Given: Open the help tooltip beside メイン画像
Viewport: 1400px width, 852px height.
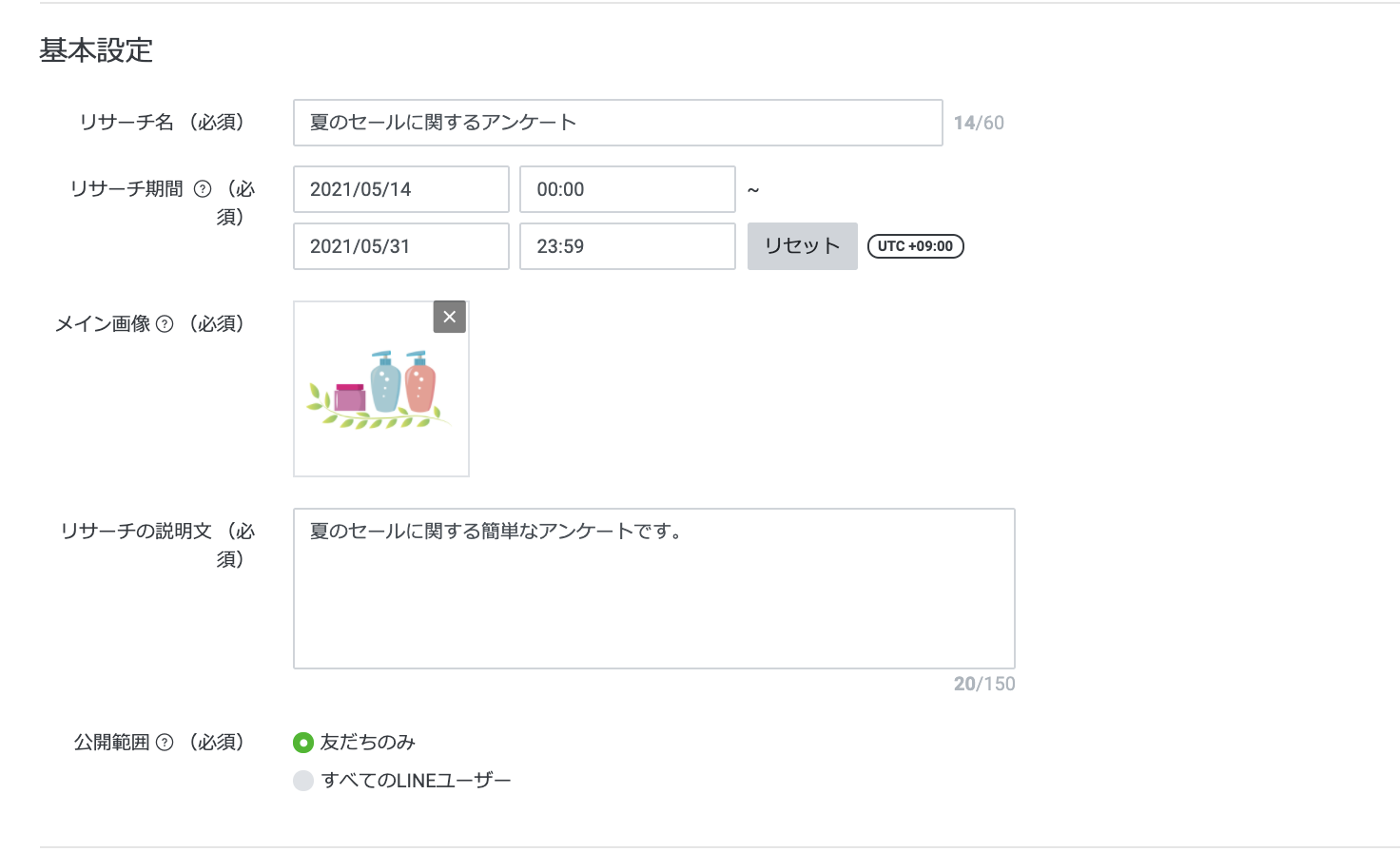Looking at the screenshot, I should [x=165, y=324].
